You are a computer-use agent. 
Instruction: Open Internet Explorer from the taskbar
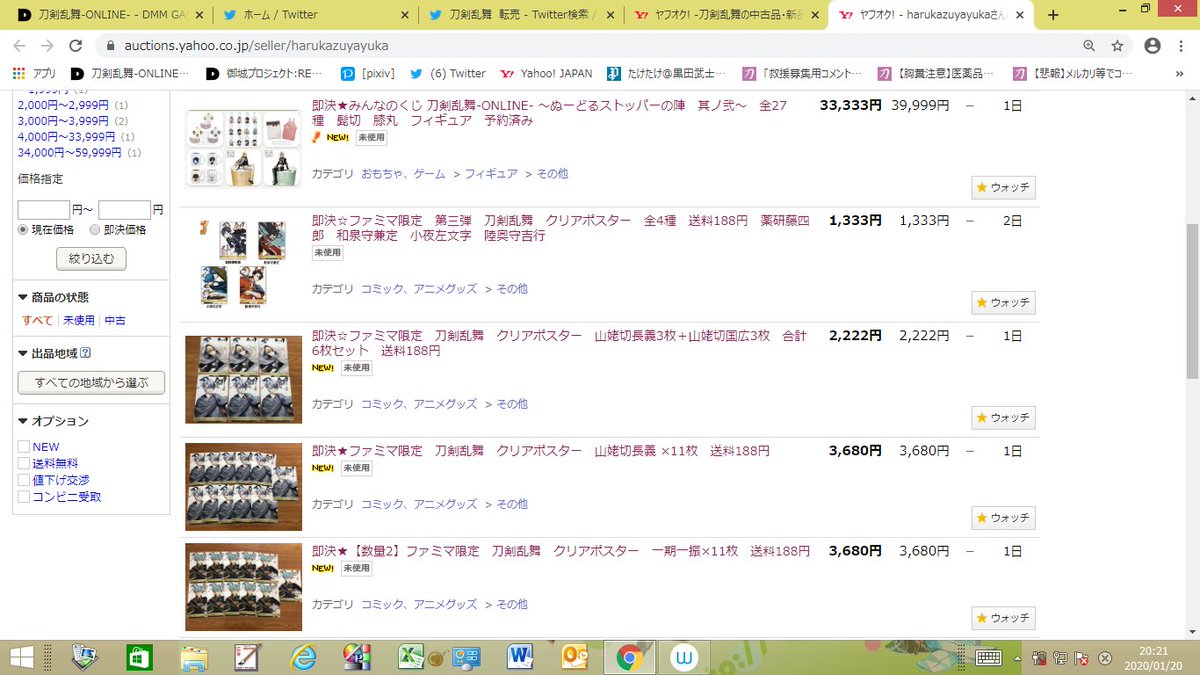[301, 657]
